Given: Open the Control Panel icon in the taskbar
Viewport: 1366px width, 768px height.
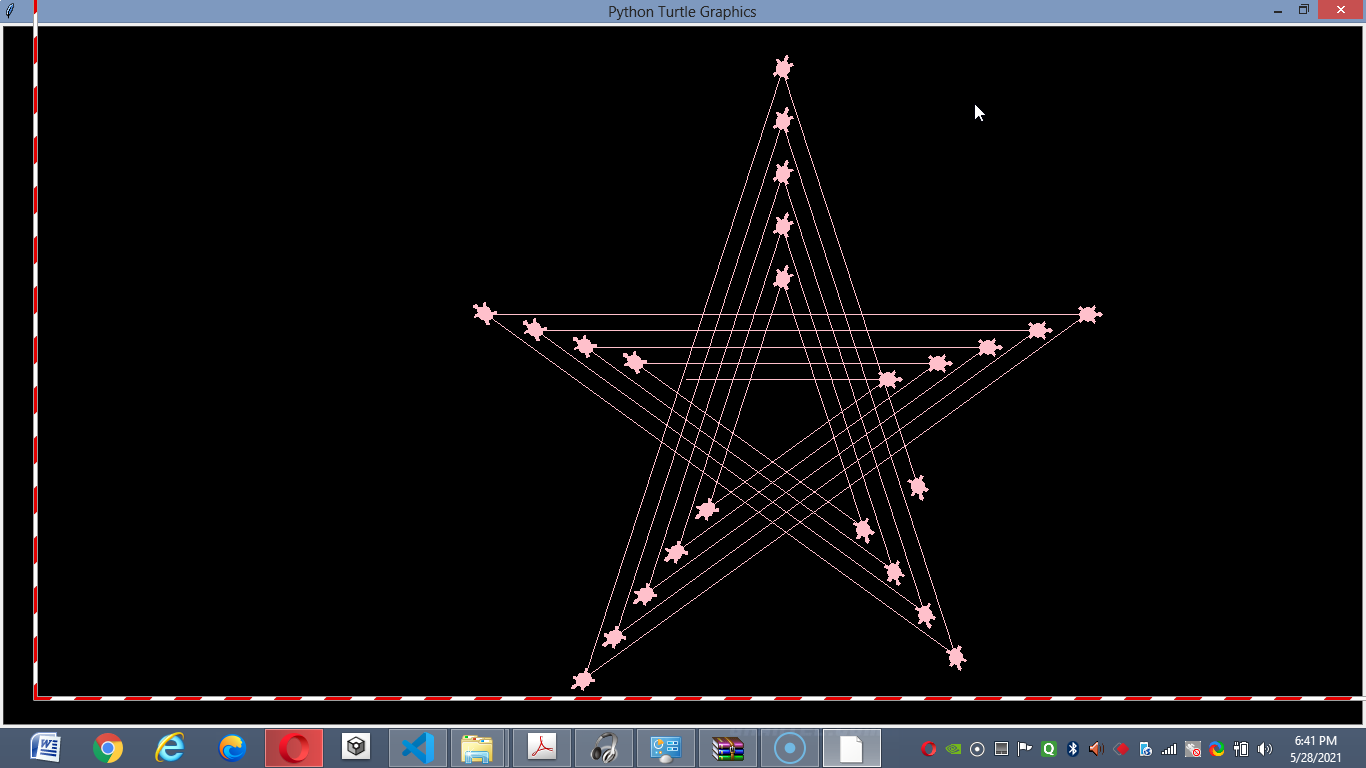Looking at the screenshot, I should coord(666,748).
